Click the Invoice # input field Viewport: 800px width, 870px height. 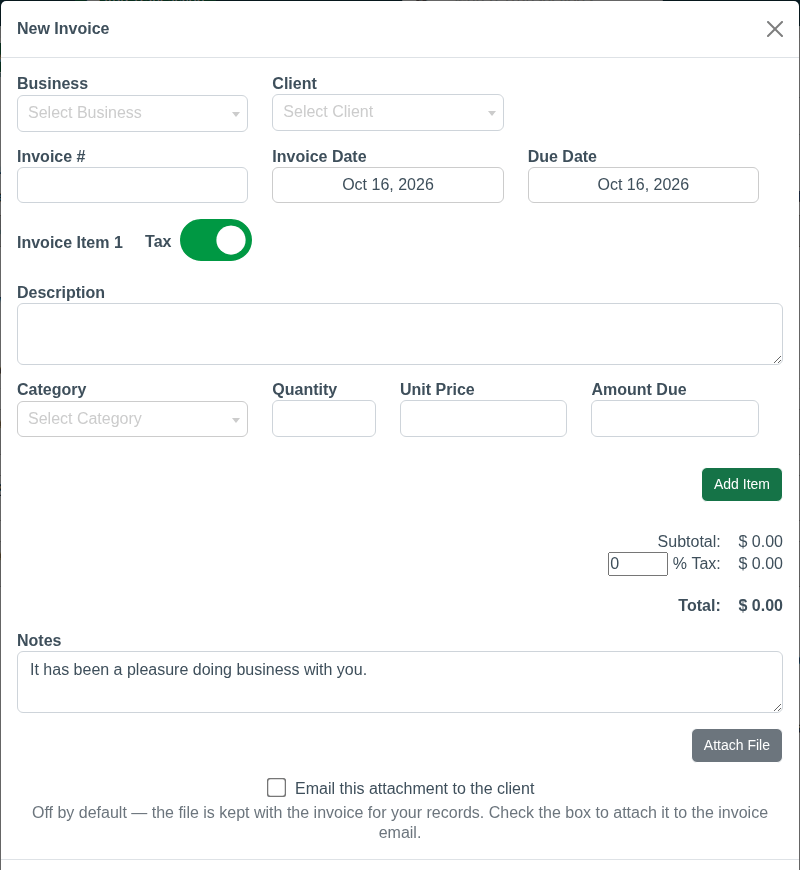pos(132,185)
